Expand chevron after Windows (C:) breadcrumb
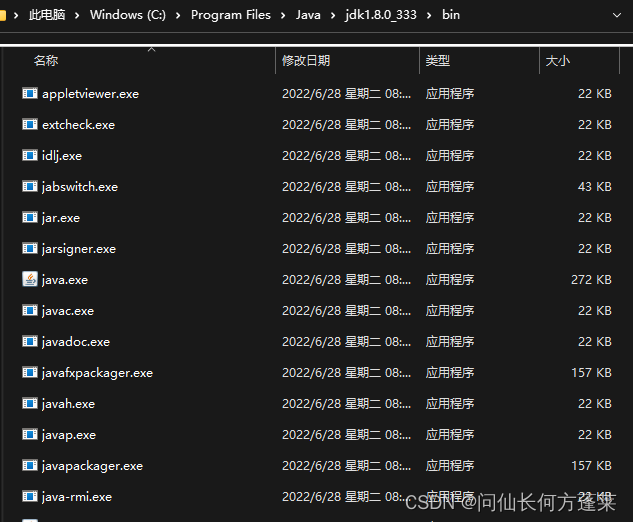The image size is (633, 522). (178, 15)
